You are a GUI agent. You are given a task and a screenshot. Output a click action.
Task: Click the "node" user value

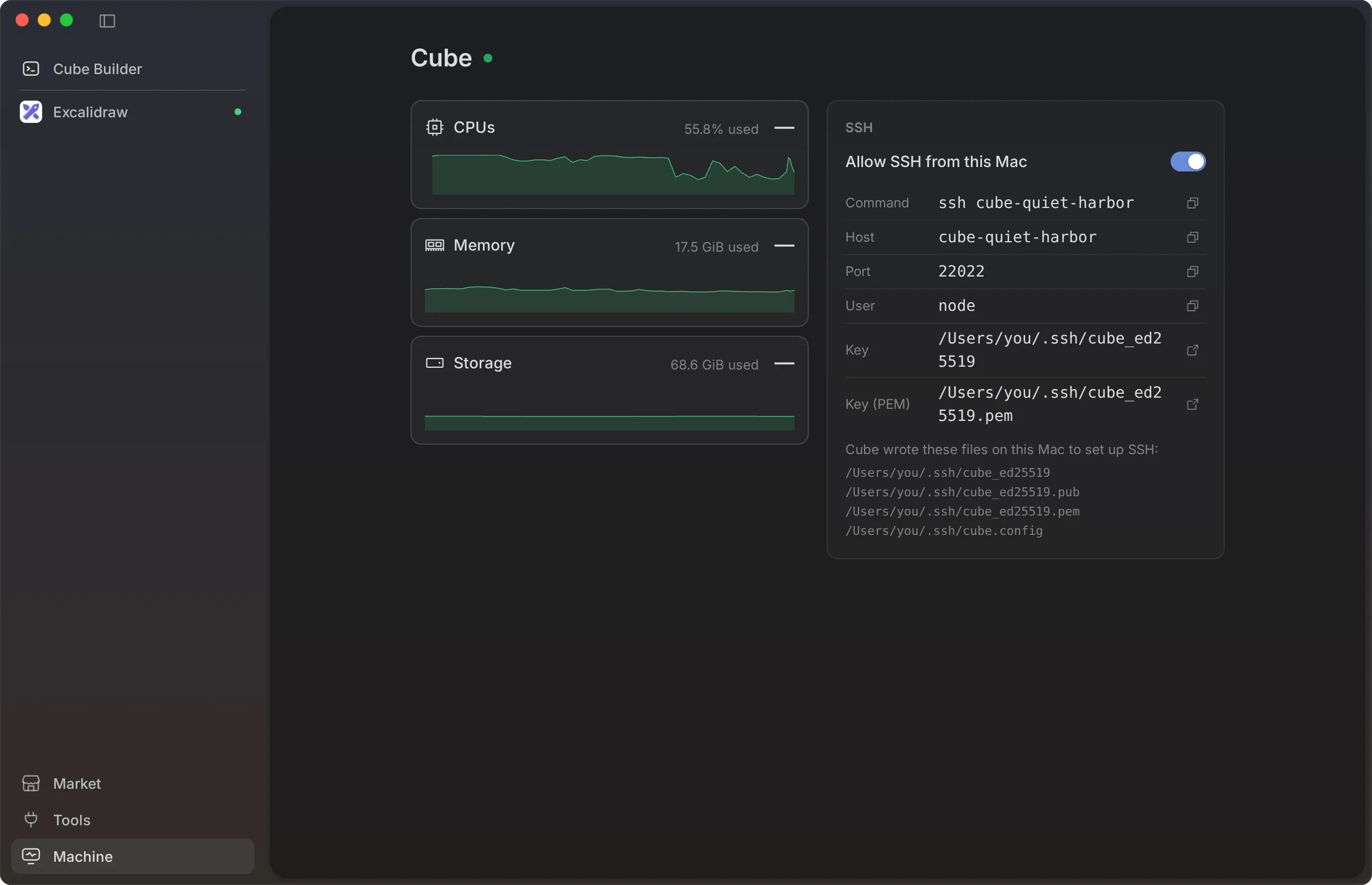pos(957,306)
